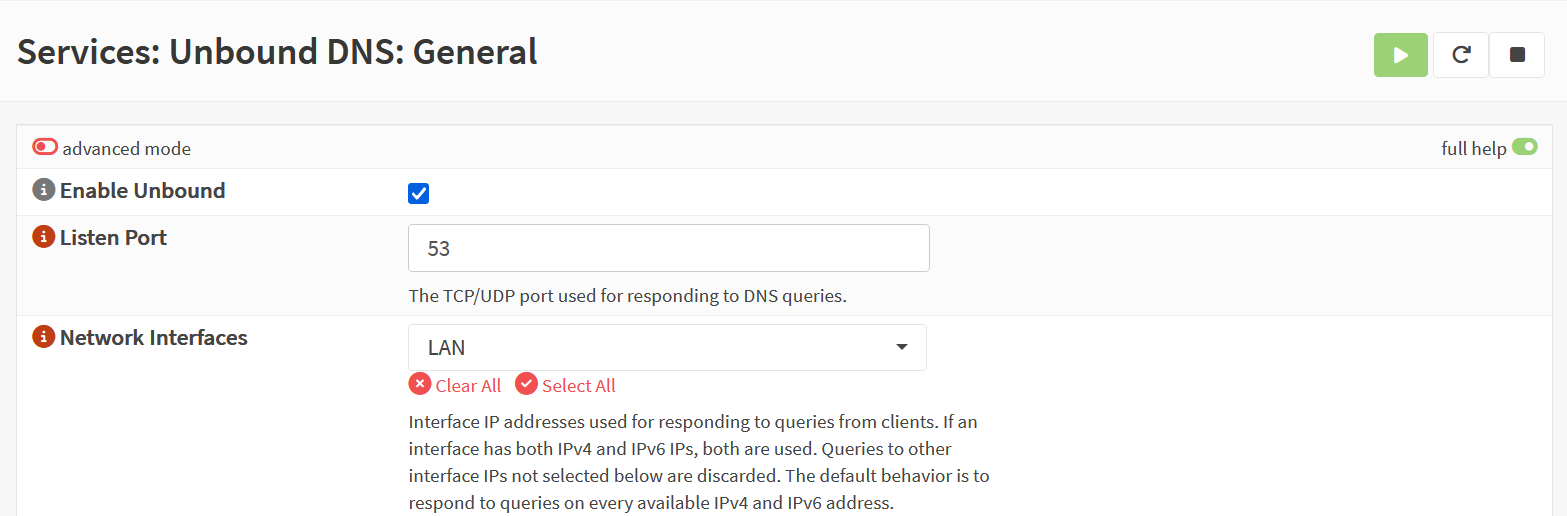This screenshot has height=516, width=1567.
Task: Clear All selected network interfaces
Action: (x=456, y=385)
